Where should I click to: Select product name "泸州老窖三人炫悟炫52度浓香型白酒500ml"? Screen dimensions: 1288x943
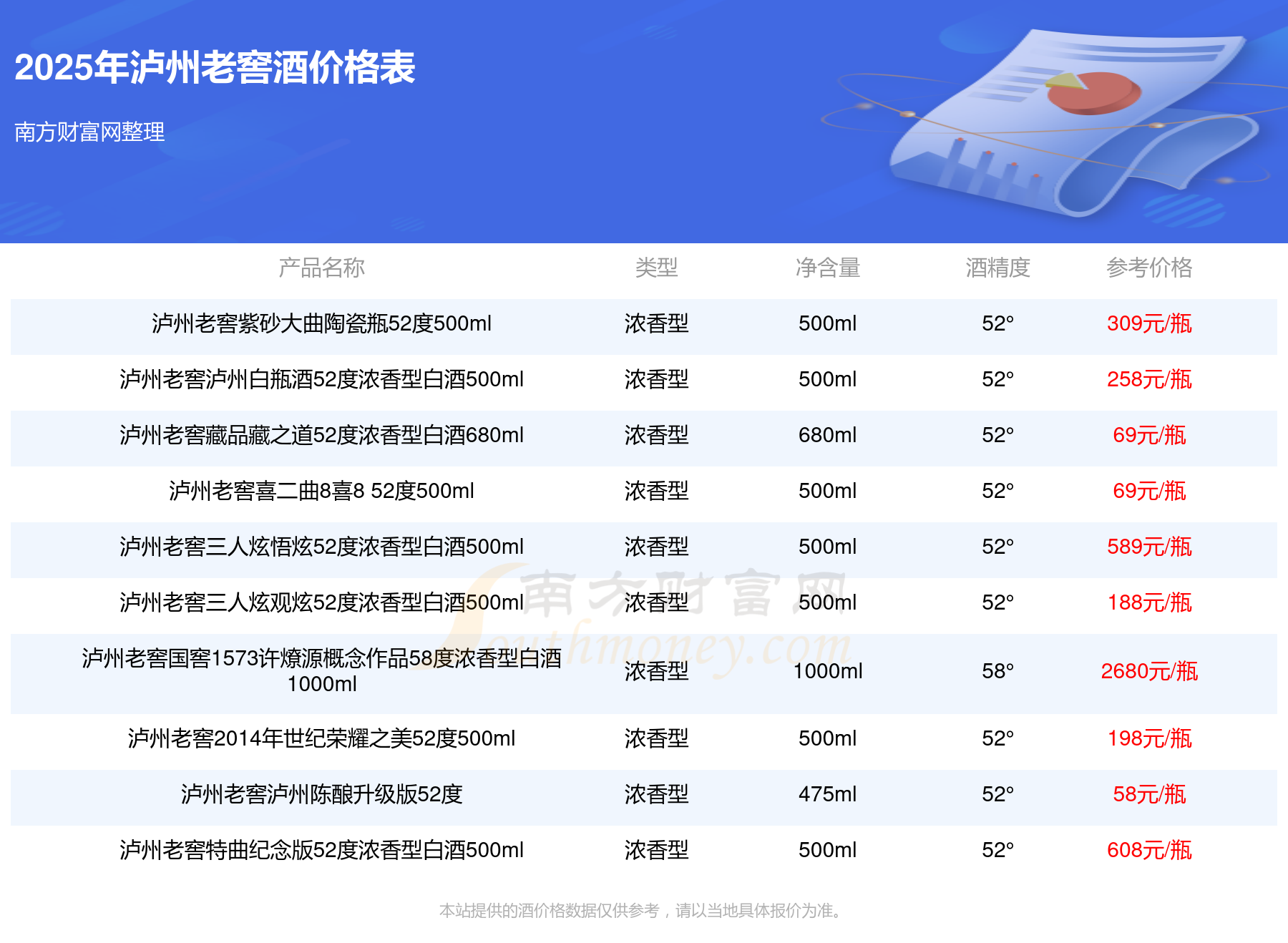pyautogui.click(x=322, y=547)
